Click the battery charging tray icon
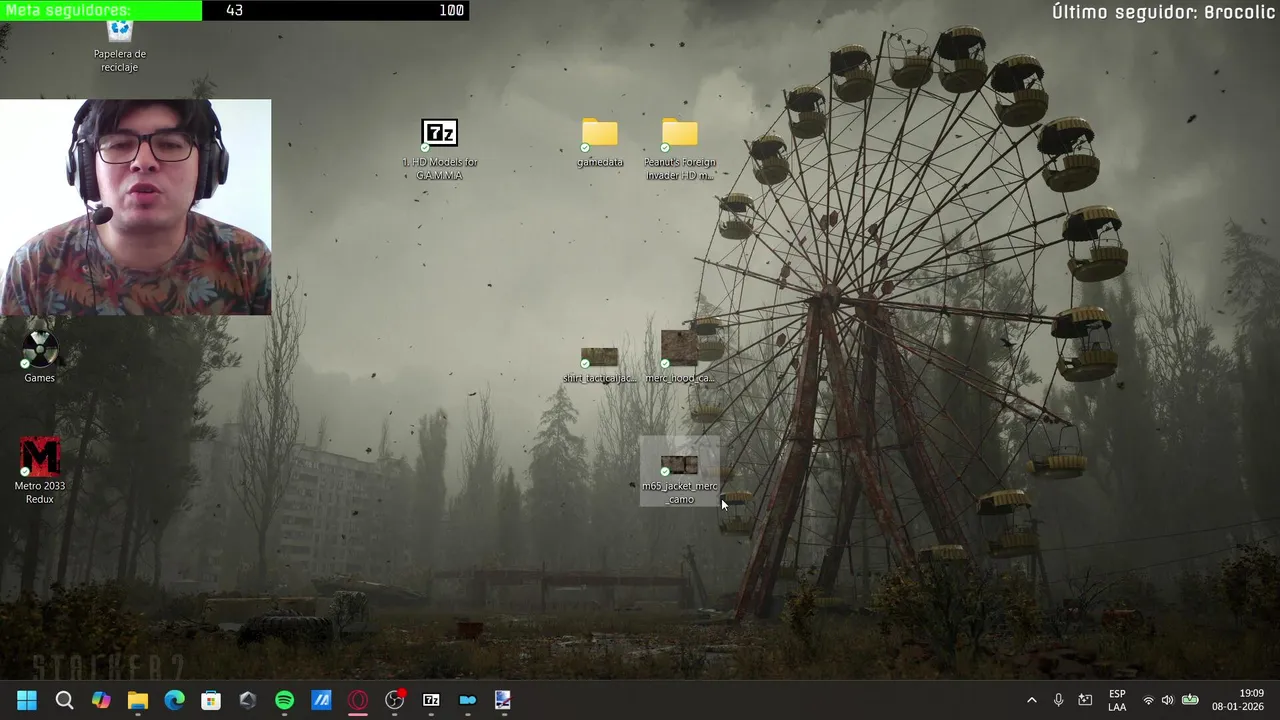The height and width of the screenshot is (720, 1280). [x=1190, y=700]
